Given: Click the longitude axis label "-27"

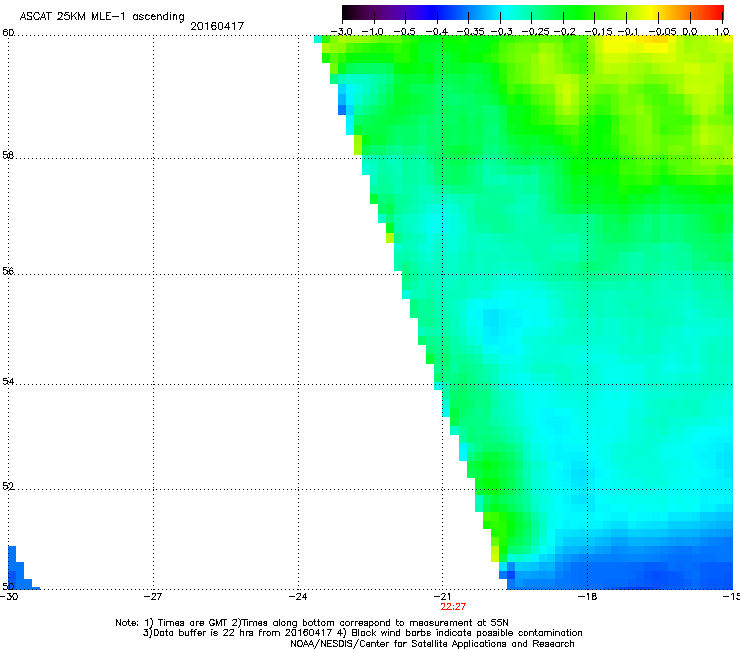Looking at the screenshot, I should click(x=153, y=596).
